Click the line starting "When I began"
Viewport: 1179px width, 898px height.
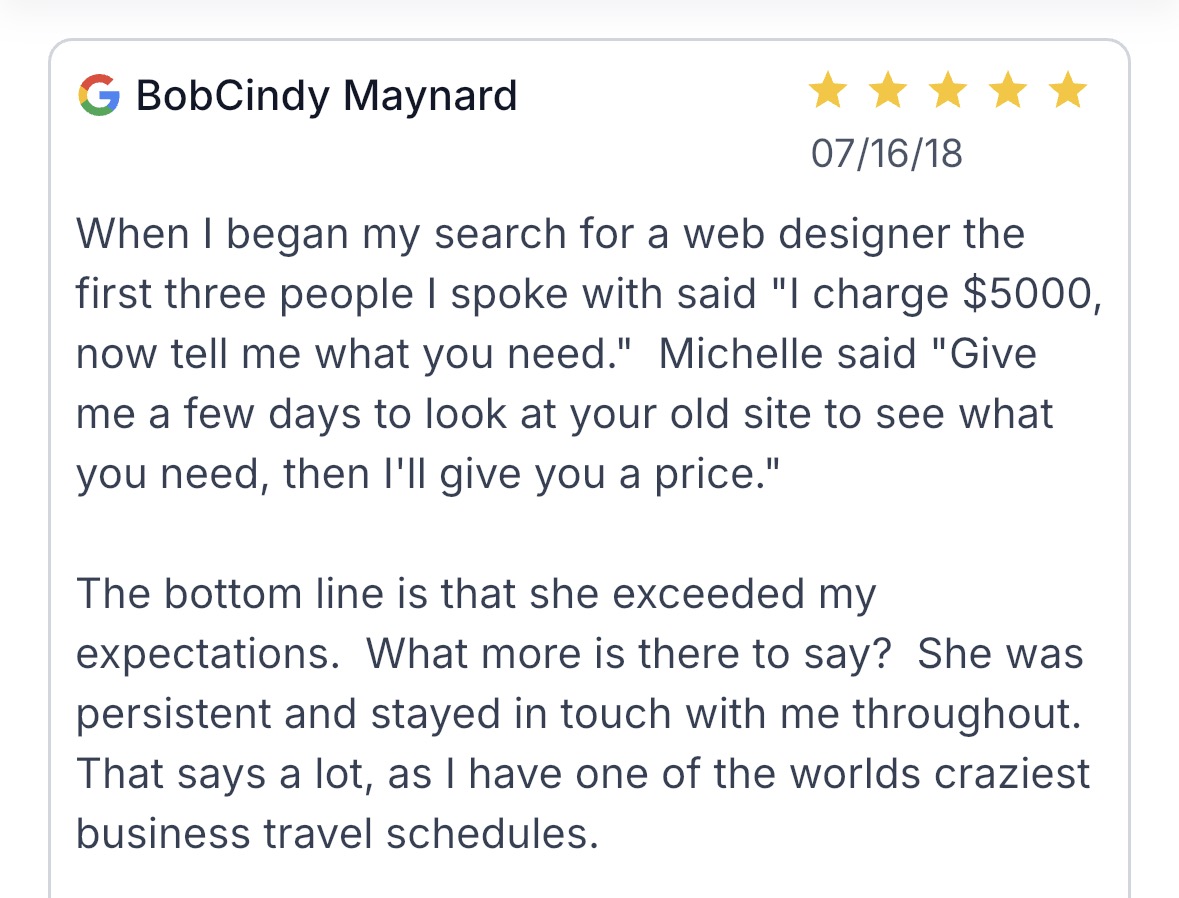(x=550, y=234)
